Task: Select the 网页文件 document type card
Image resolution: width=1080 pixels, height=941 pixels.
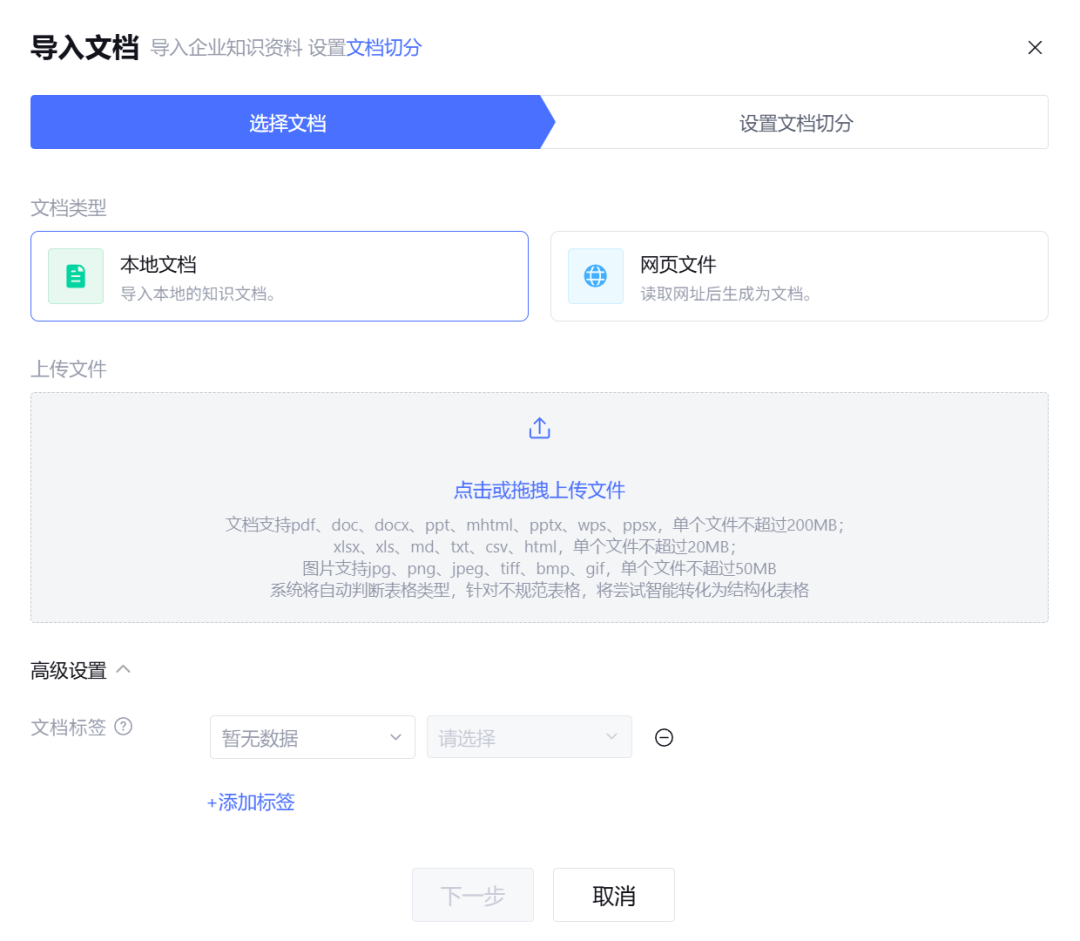Action: coord(799,276)
